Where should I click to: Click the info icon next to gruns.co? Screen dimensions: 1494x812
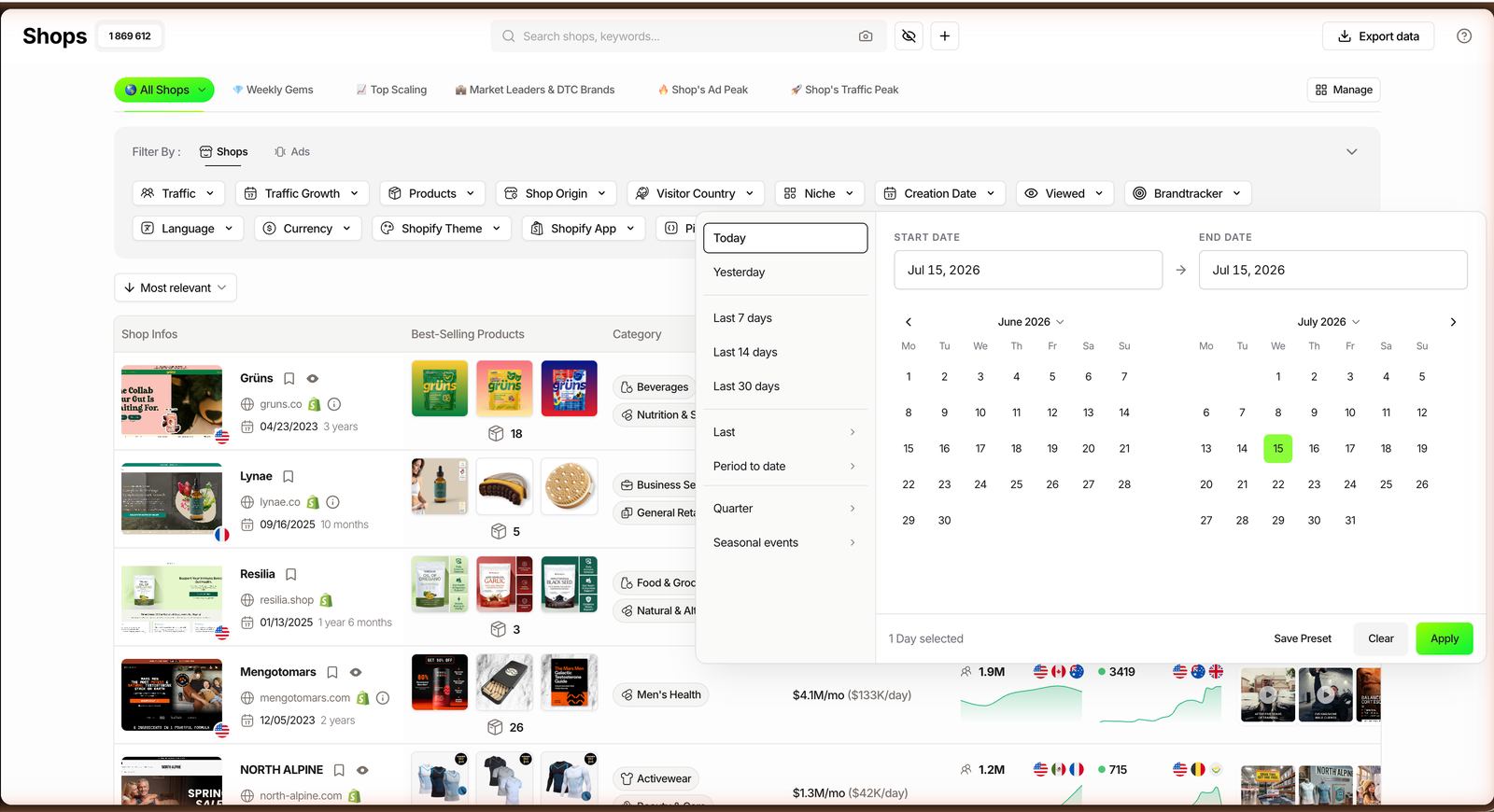[x=334, y=404]
